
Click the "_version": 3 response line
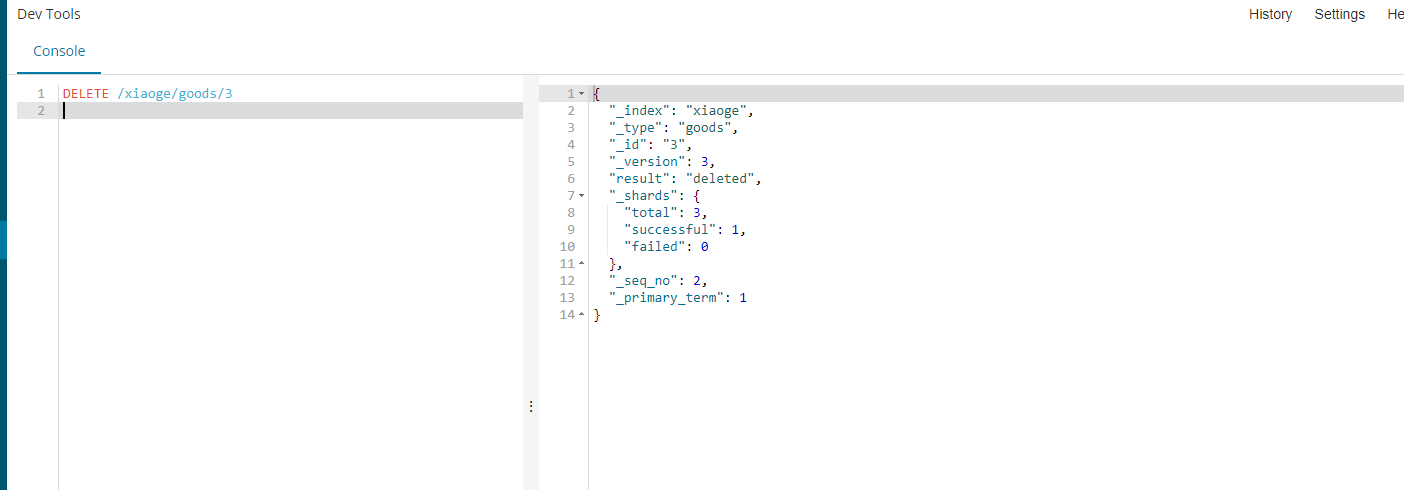coord(662,161)
